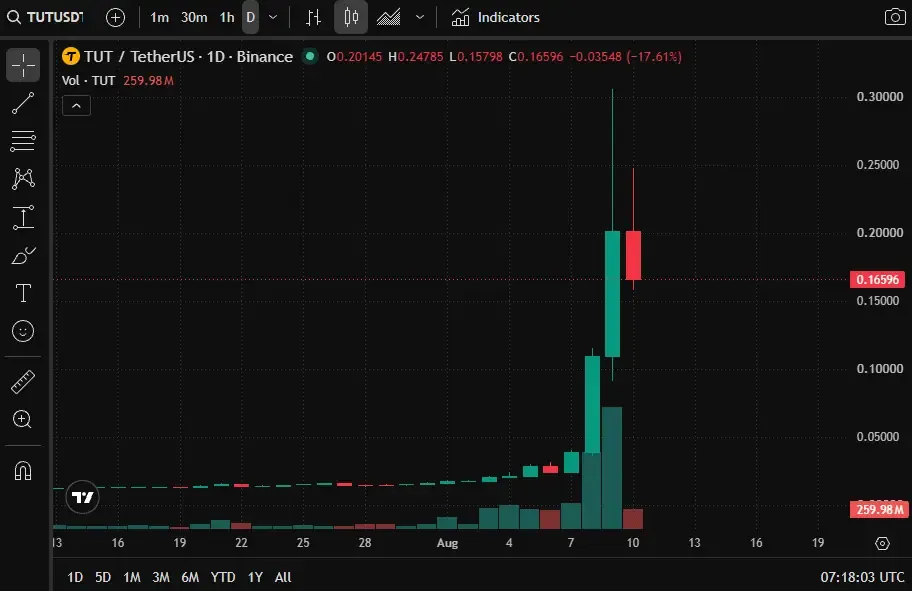Click the large green candle body

pyautogui.click(x=612, y=294)
